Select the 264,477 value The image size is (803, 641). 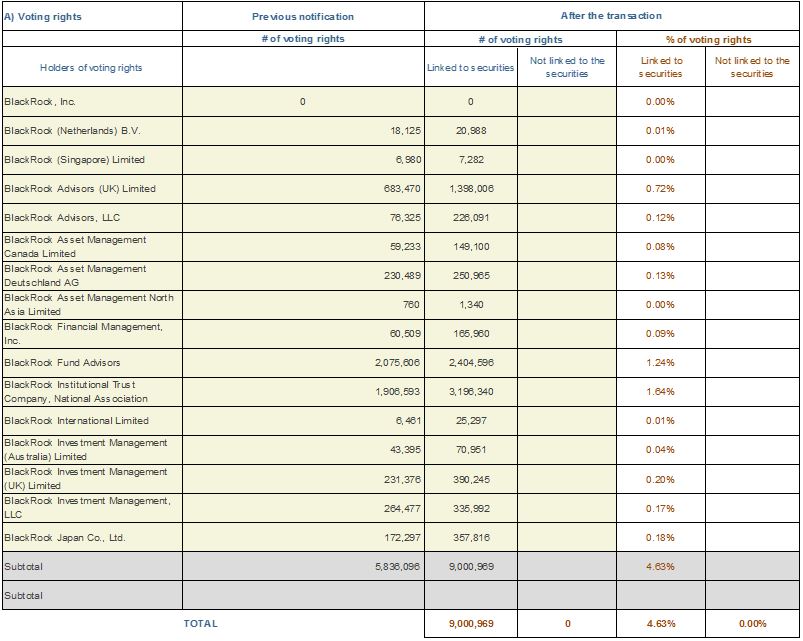(x=403, y=508)
